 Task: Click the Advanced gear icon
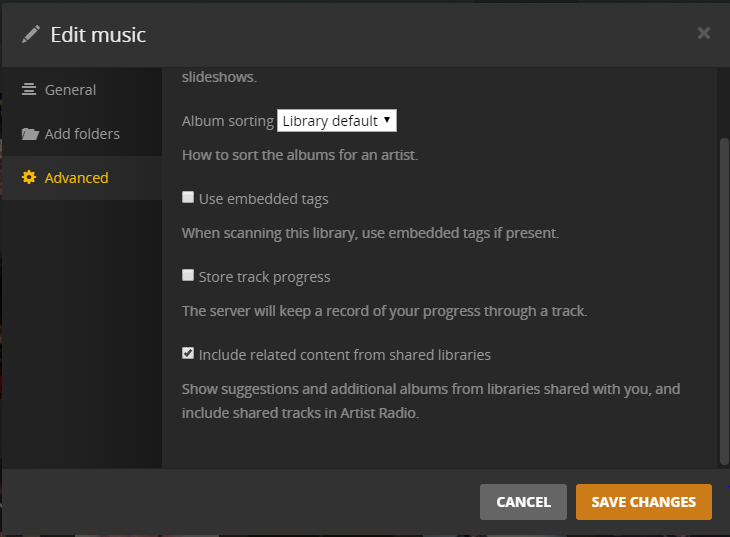pyautogui.click(x=29, y=178)
